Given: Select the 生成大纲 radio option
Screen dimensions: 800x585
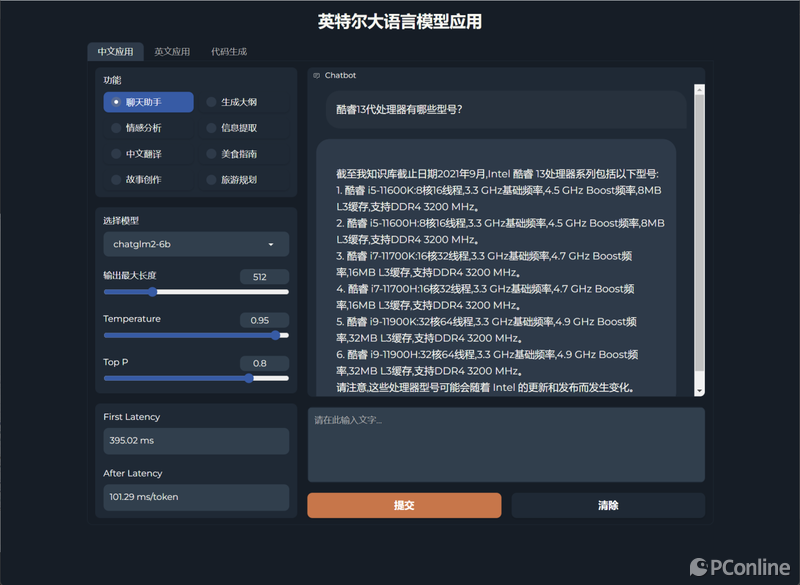Looking at the screenshot, I should coord(243,102).
